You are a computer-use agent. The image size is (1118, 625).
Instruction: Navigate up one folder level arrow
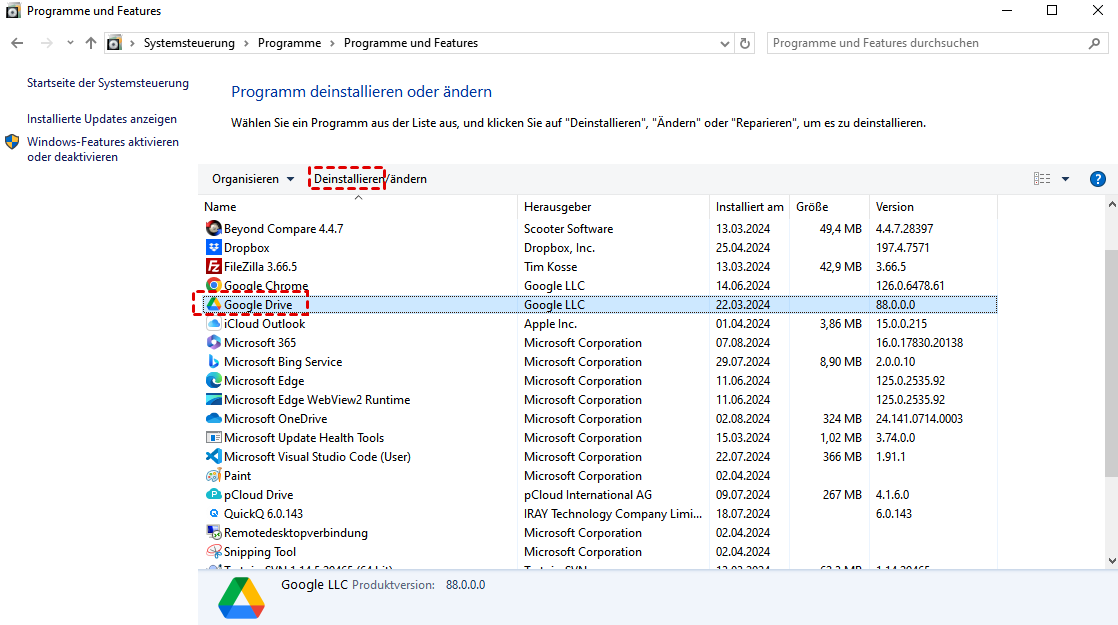point(91,43)
